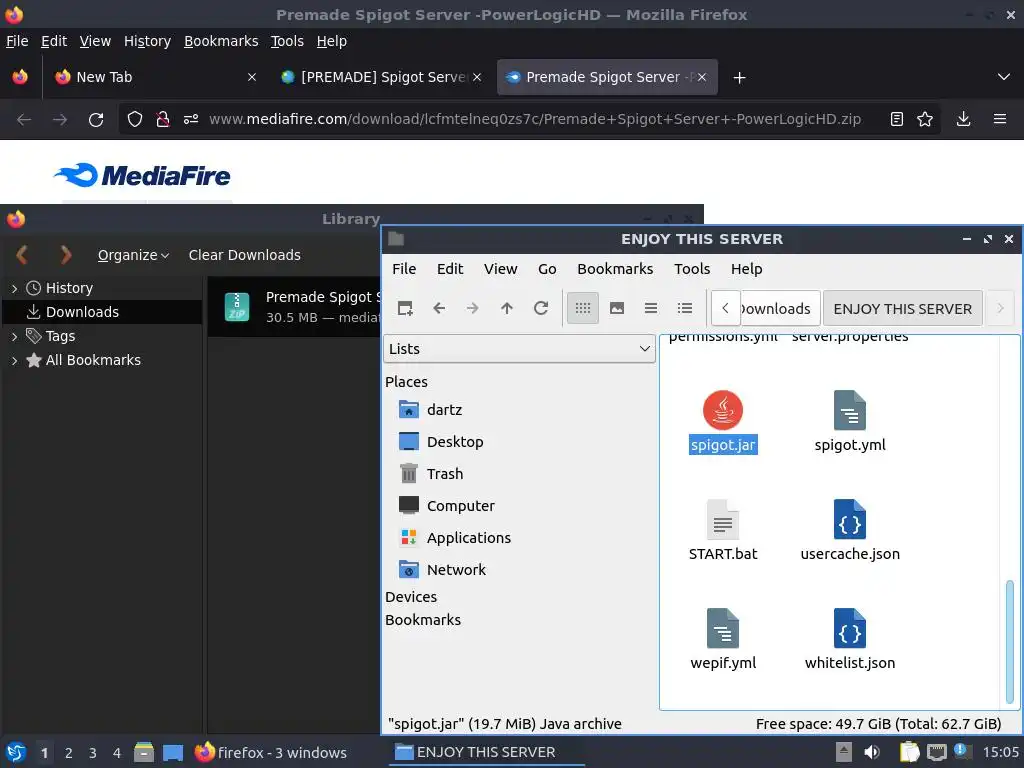
Task: Open file manager new tab icon
Action: (405, 308)
